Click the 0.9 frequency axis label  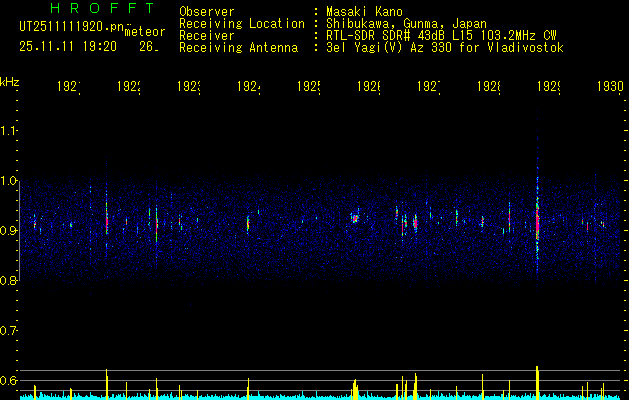(x=9, y=231)
